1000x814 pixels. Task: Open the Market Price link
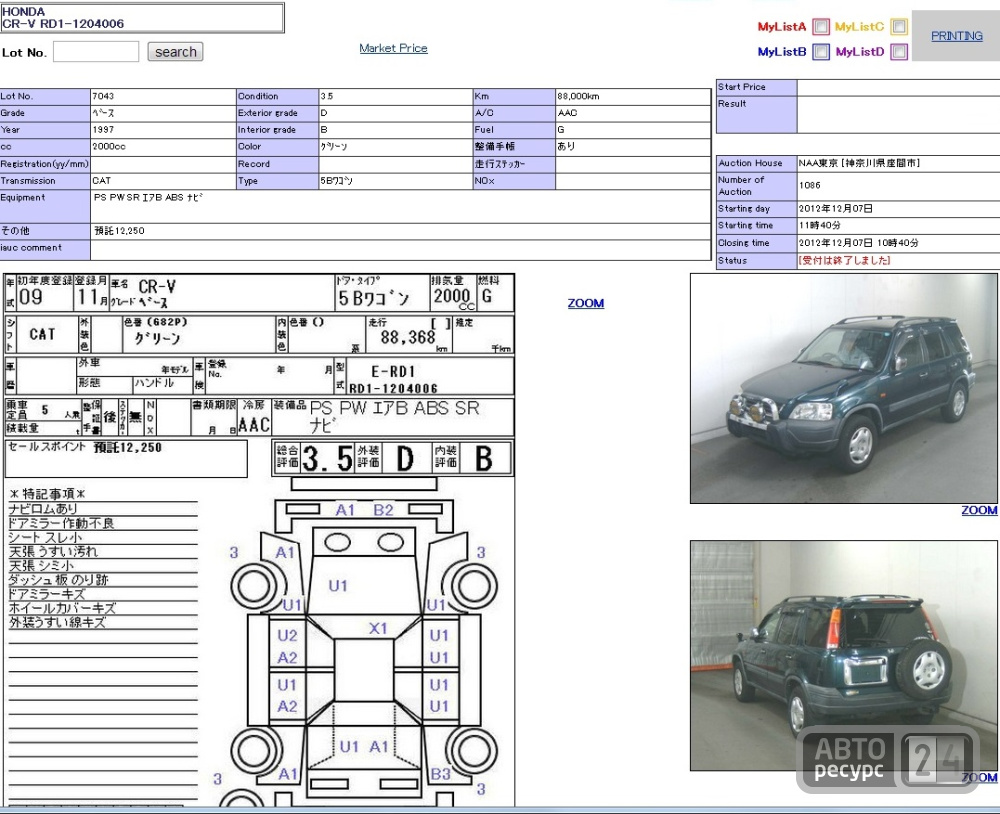[393, 48]
